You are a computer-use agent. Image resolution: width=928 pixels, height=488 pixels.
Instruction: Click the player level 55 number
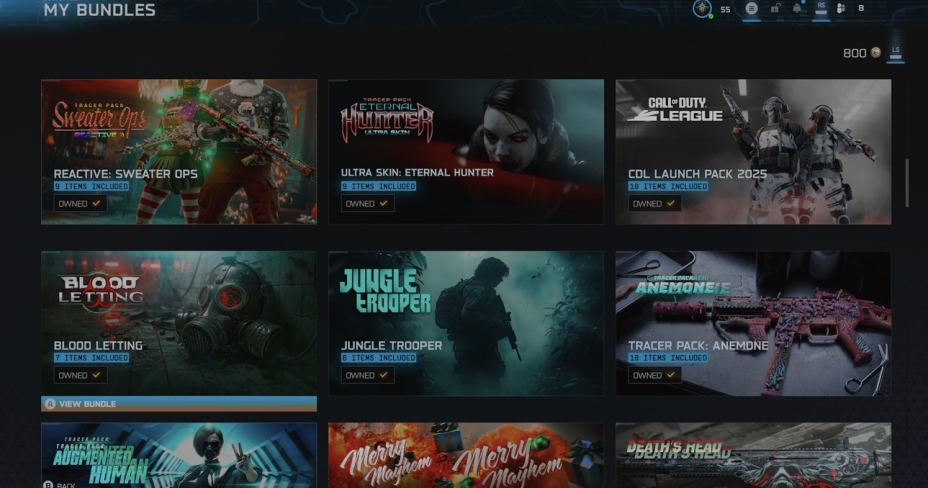coord(725,9)
